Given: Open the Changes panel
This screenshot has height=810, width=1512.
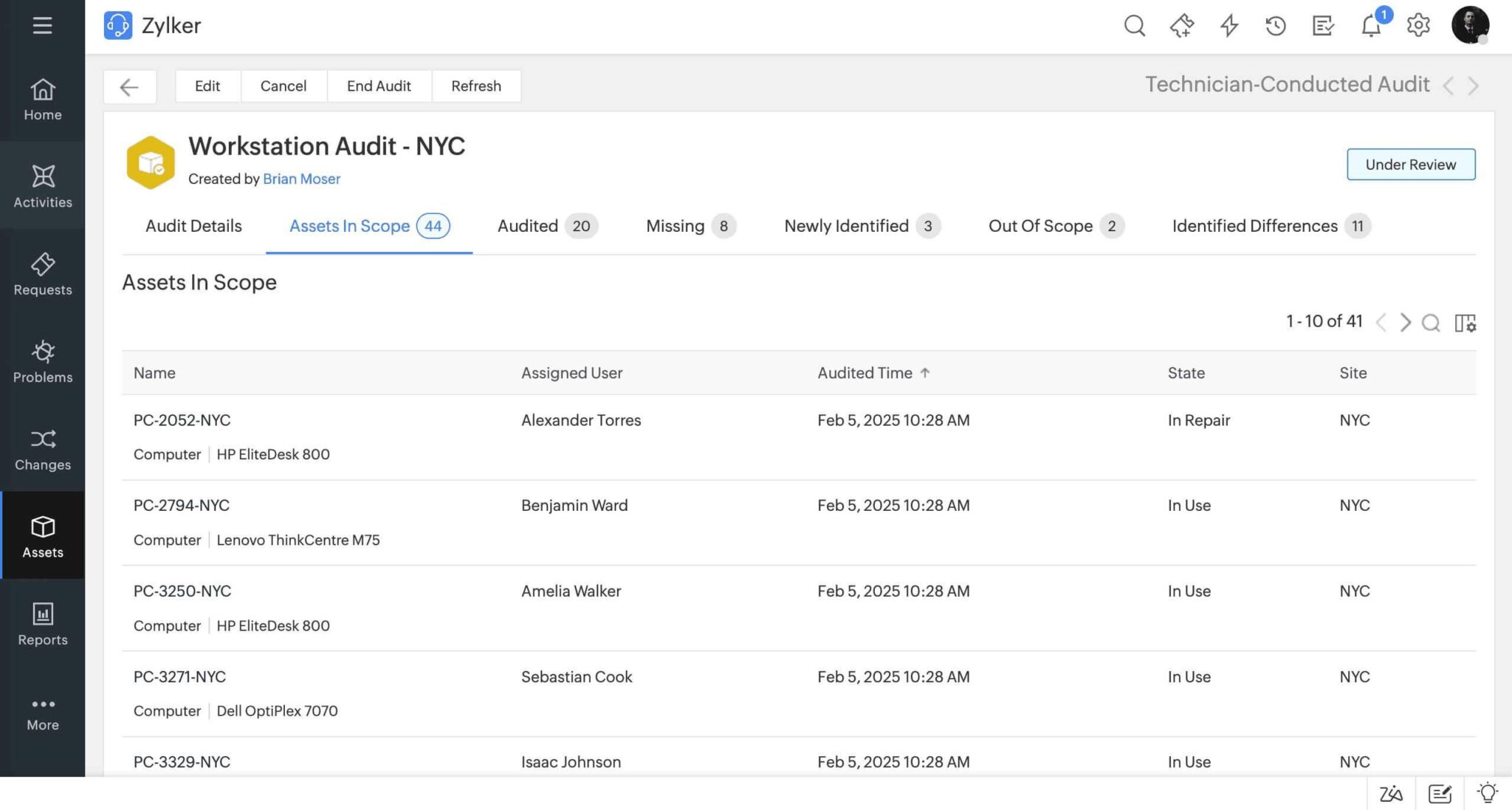Looking at the screenshot, I should 42,450.
